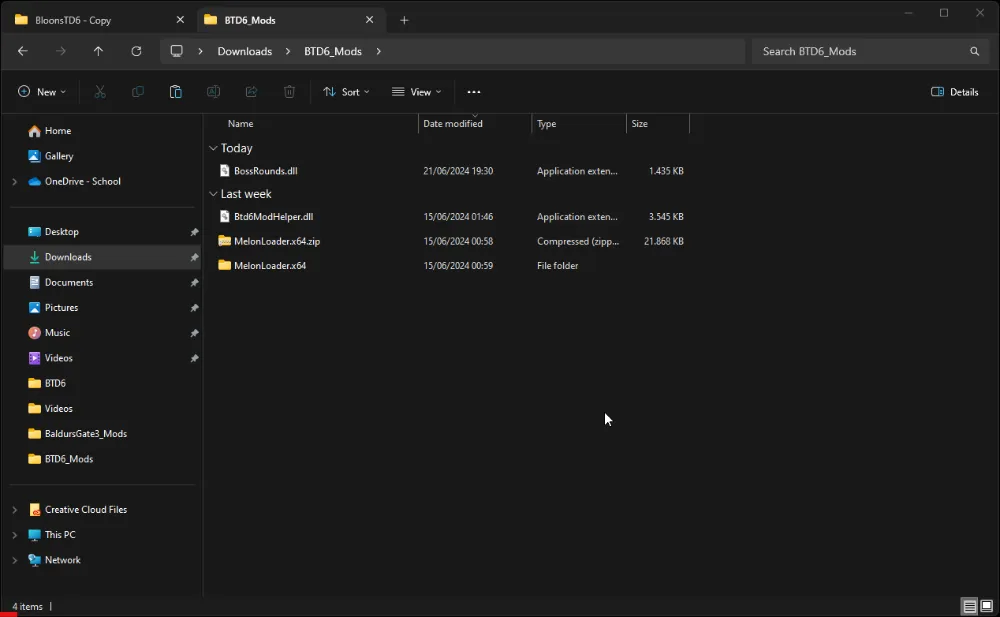Expand This PC in the sidebar

[x=14, y=534]
